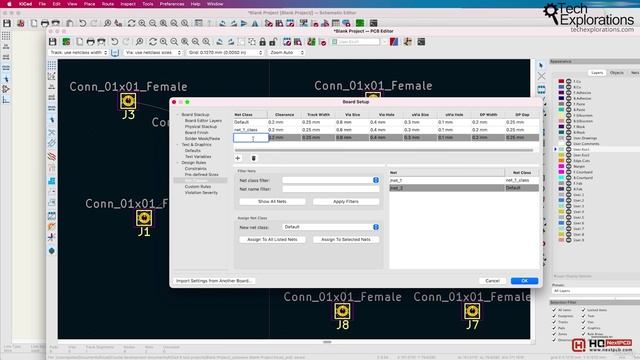Viewport: 640px width, 360px height.
Task: Click the B.Paste layer color swatch
Action: (x=561, y=110)
